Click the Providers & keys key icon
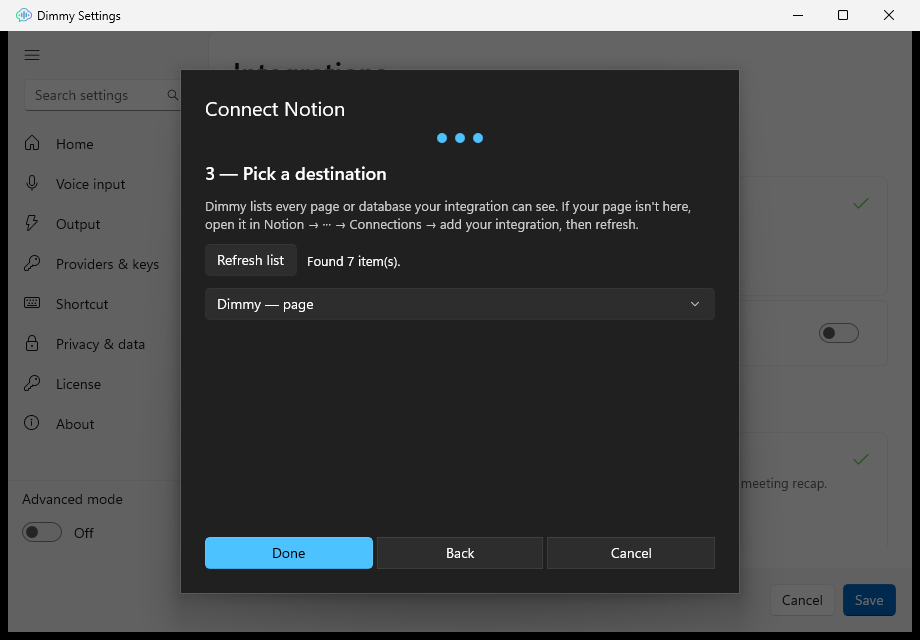The image size is (920, 640). click(32, 263)
